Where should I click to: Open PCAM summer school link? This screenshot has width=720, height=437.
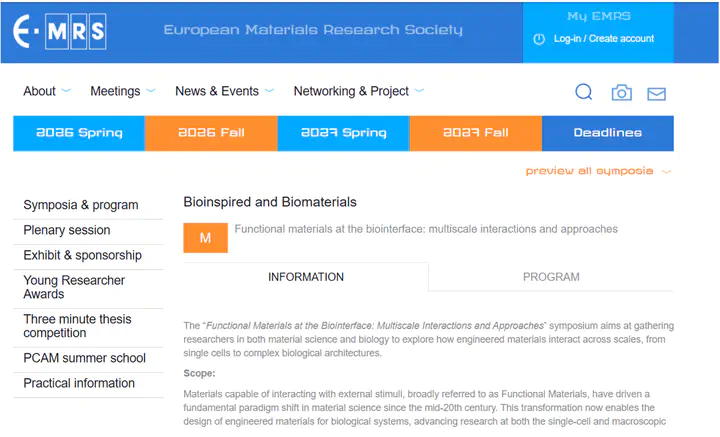(x=85, y=358)
